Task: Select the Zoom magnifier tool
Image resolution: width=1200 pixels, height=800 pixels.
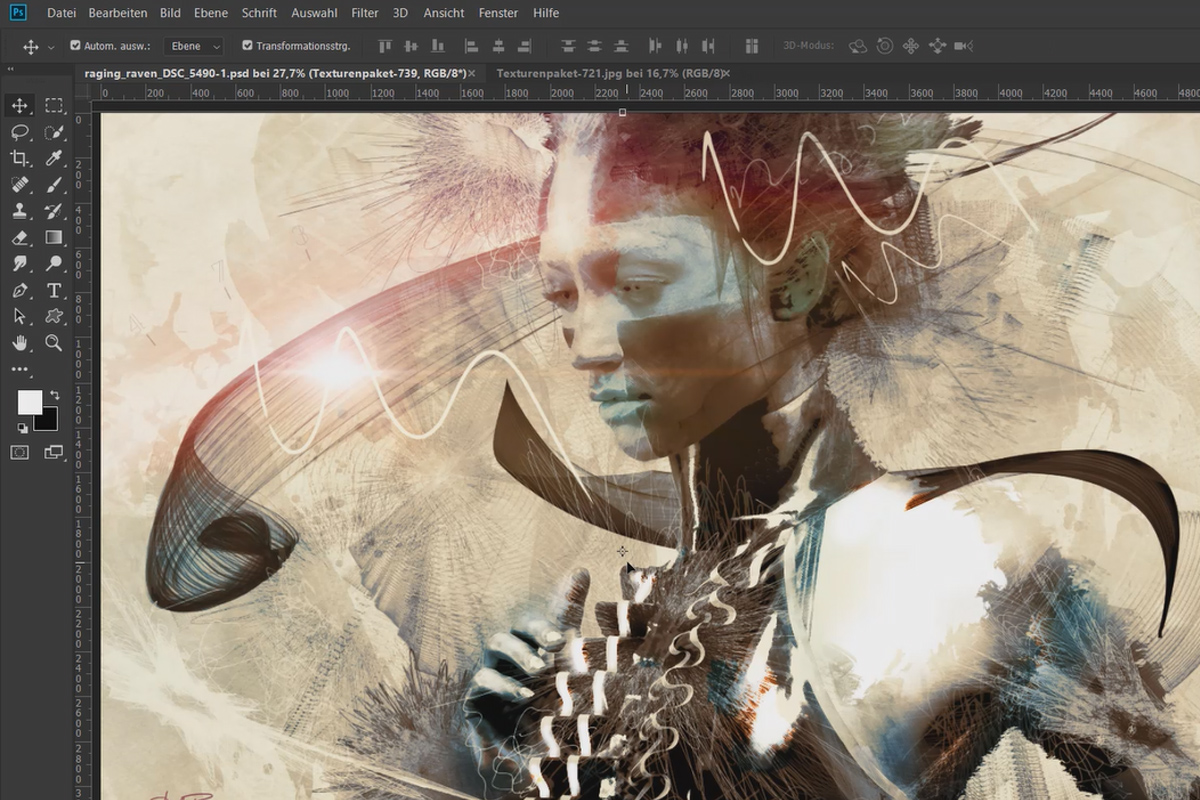Action: coord(54,343)
